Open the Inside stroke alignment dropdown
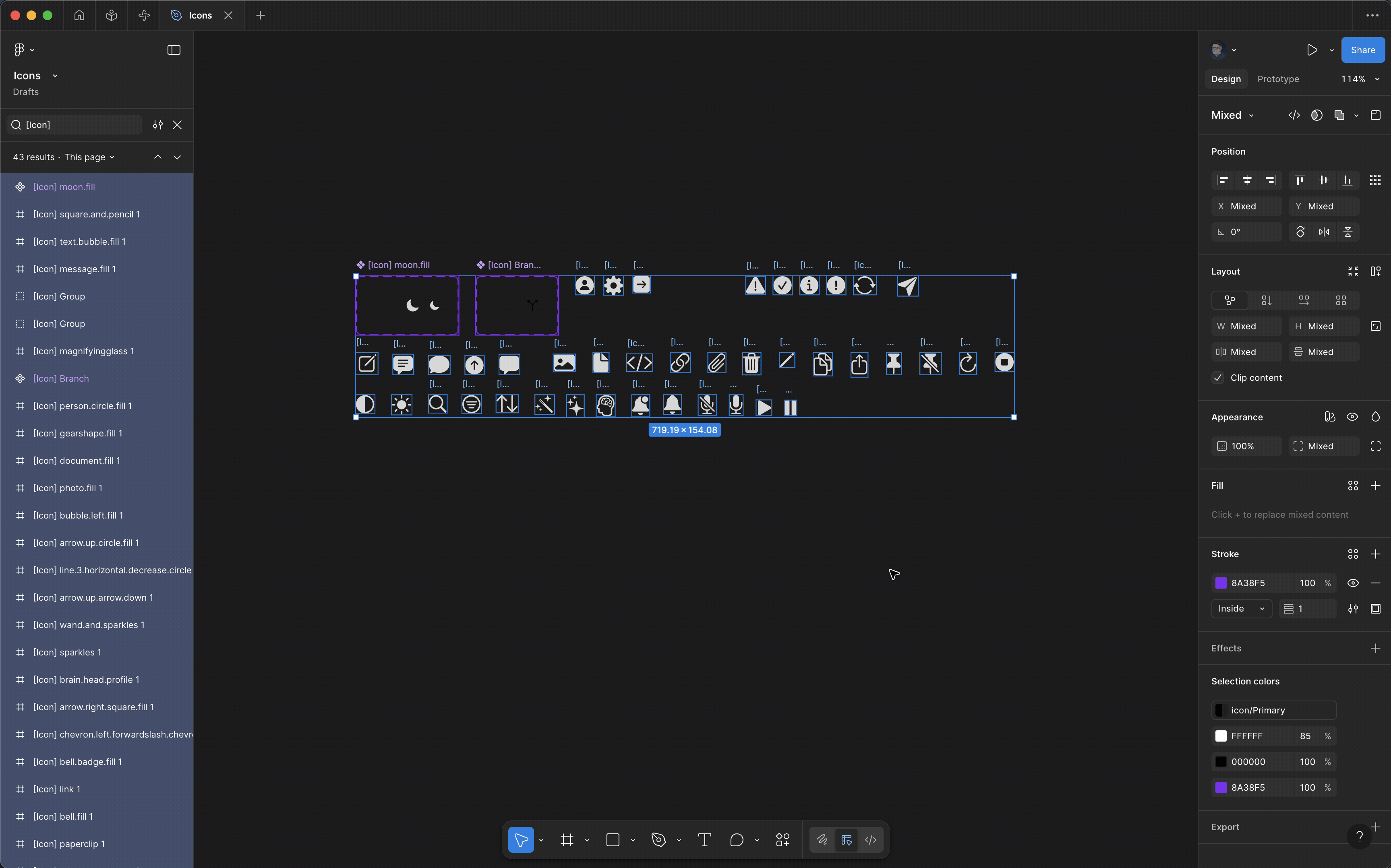1391x868 pixels. coord(1241,608)
